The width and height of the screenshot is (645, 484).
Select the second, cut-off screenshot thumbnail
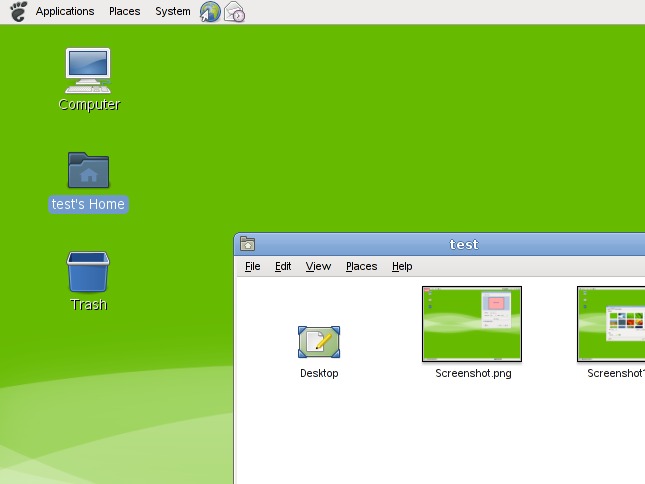(x=611, y=324)
